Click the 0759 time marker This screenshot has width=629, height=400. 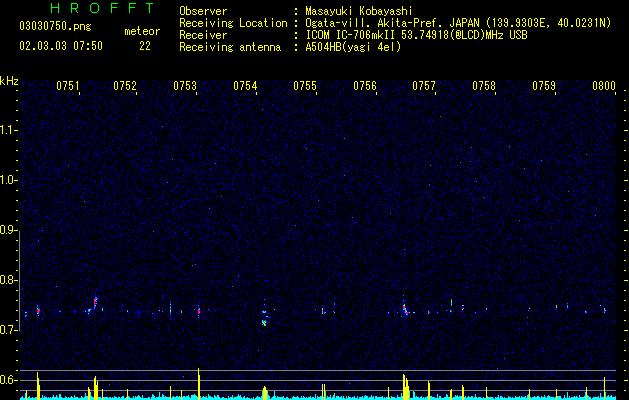click(544, 86)
